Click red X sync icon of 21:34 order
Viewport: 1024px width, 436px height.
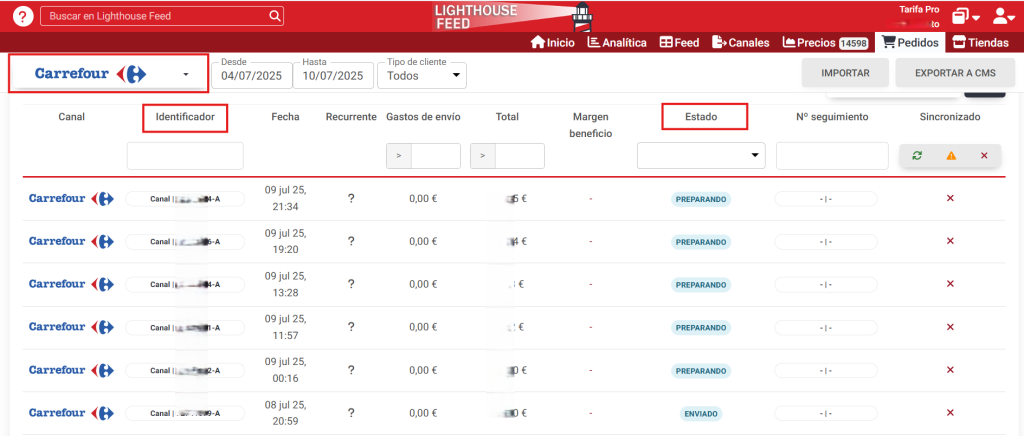[950, 198]
